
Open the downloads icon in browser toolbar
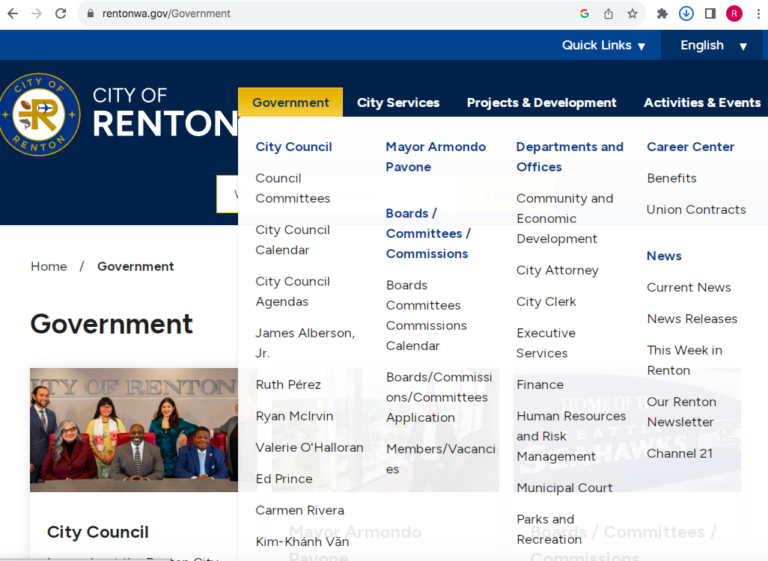tap(686, 14)
